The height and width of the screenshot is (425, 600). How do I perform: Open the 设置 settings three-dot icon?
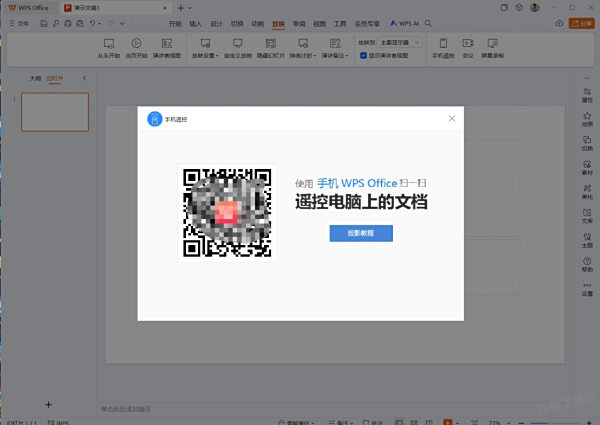coord(587,285)
